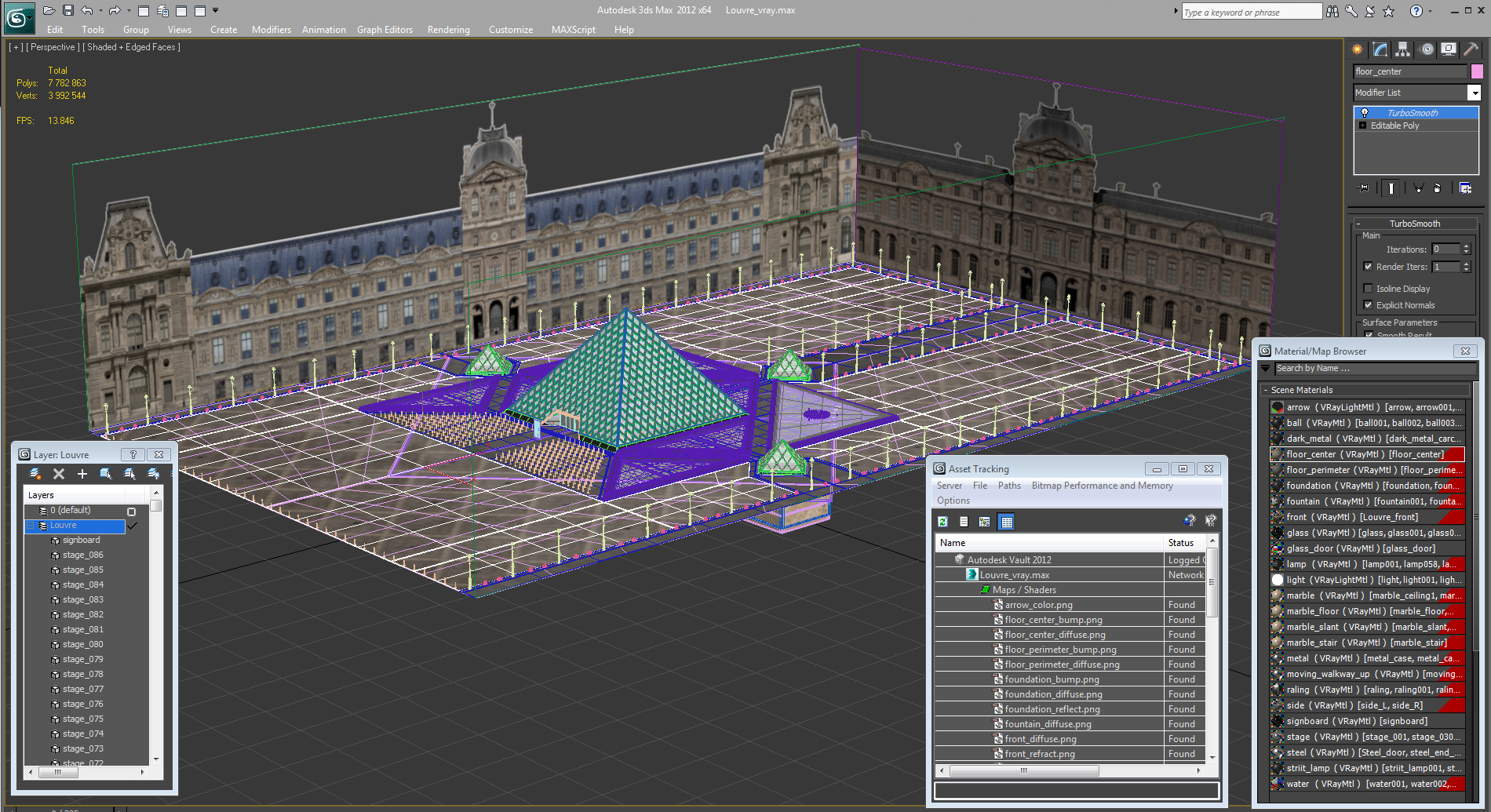Screen dimensions: 1491x812
Task: Click Delete layer X icon
Action: click(x=59, y=474)
